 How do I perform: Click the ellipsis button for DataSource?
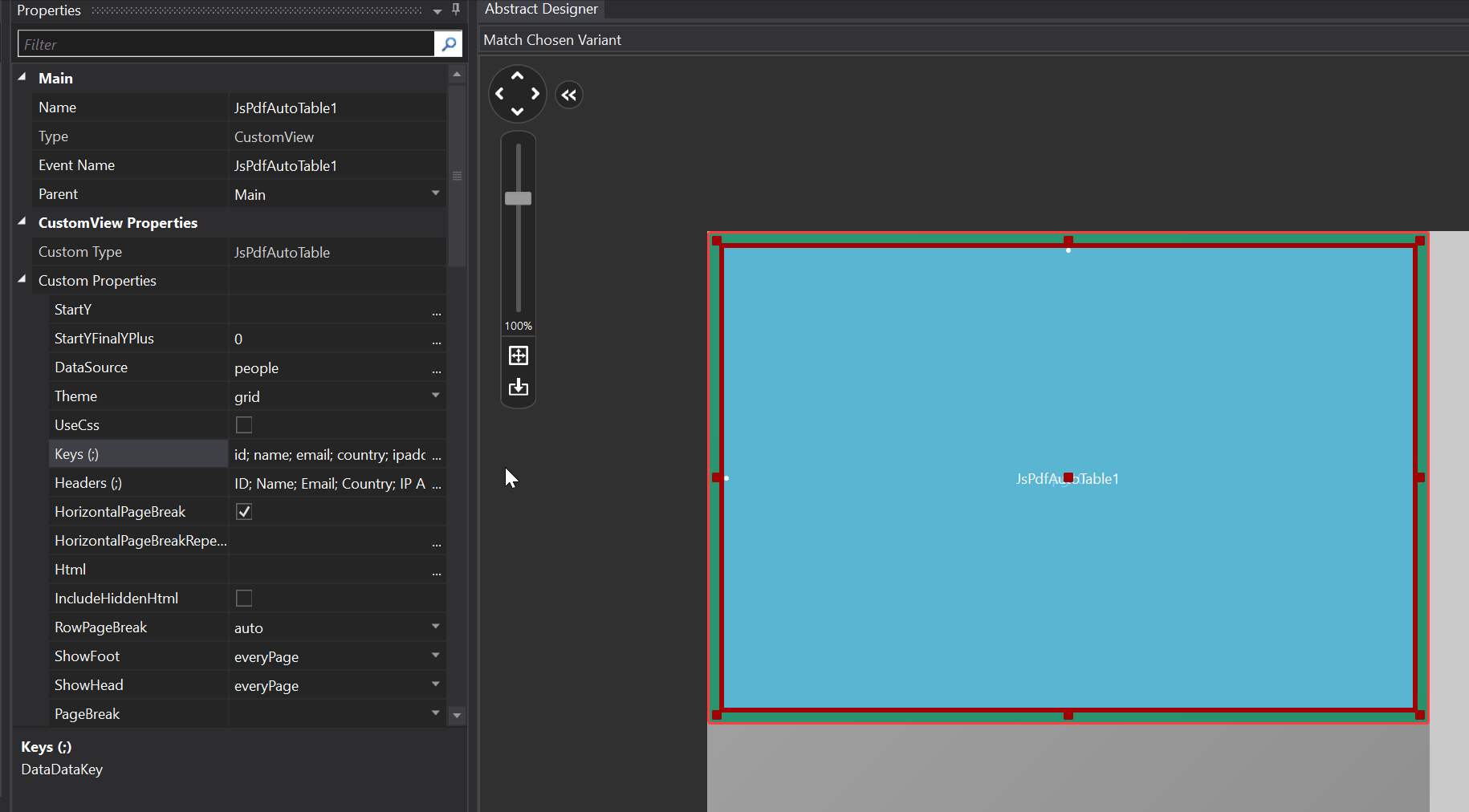[x=436, y=369]
